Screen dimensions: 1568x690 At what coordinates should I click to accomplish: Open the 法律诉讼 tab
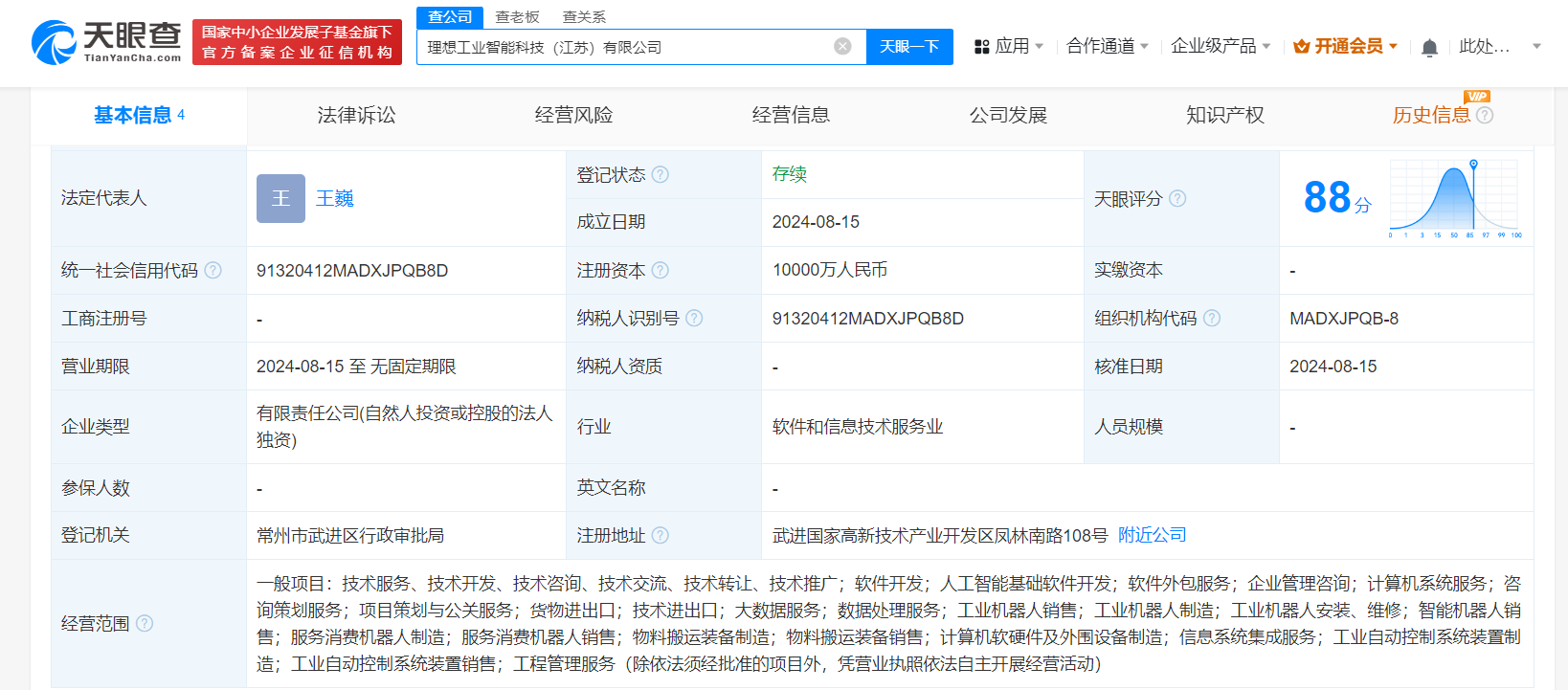pyautogui.click(x=356, y=116)
